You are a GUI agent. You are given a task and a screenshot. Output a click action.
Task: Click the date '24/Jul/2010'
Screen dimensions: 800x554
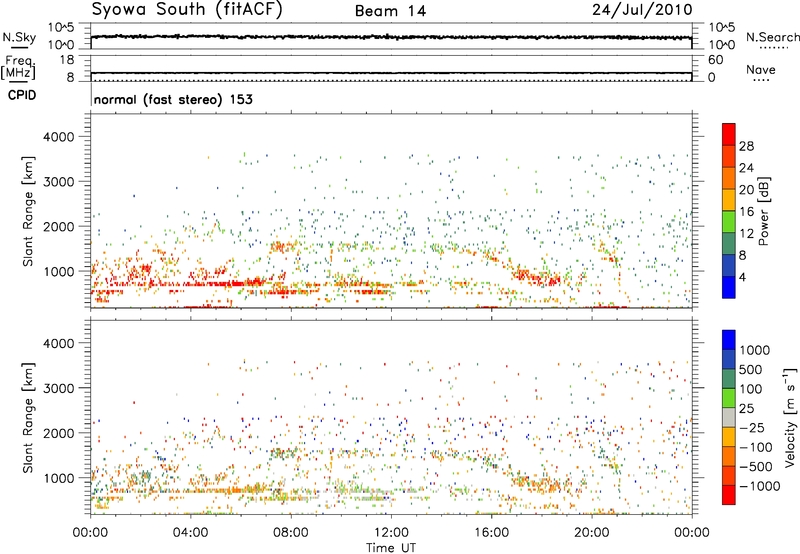(x=642, y=10)
